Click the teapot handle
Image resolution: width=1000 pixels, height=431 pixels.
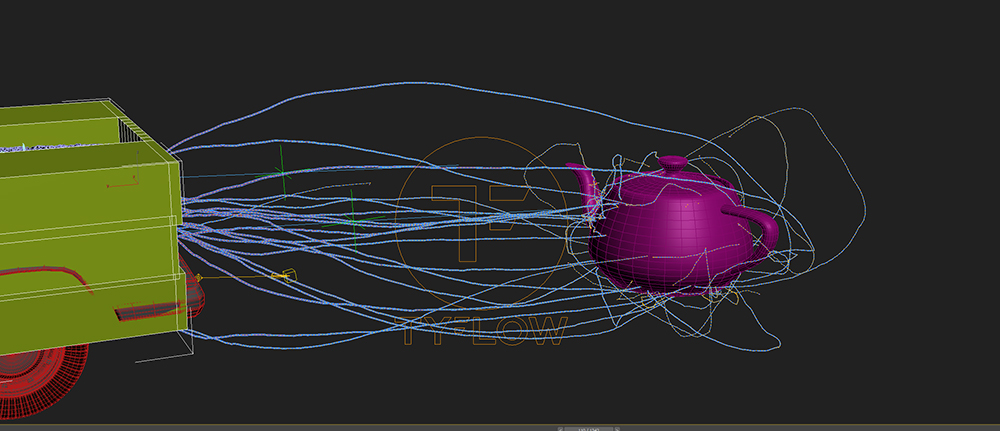[758, 228]
